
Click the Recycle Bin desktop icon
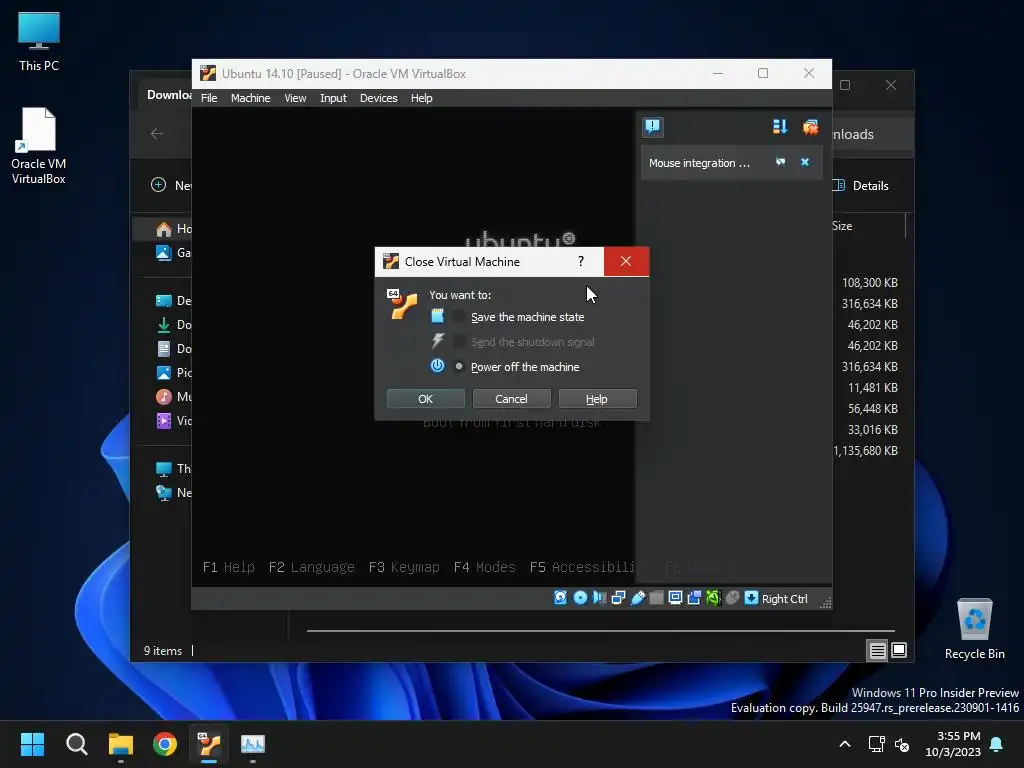pos(974,630)
